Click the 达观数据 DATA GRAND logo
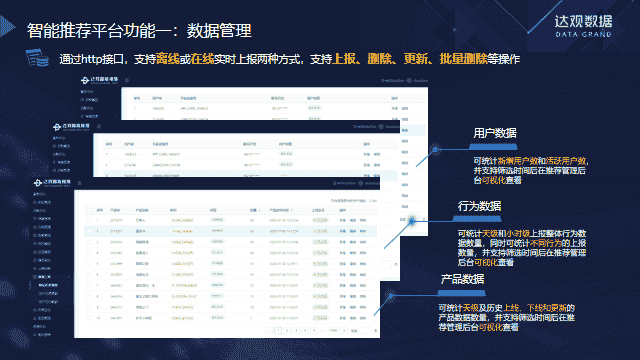This screenshot has height=360, width=640. click(x=583, y=26)
